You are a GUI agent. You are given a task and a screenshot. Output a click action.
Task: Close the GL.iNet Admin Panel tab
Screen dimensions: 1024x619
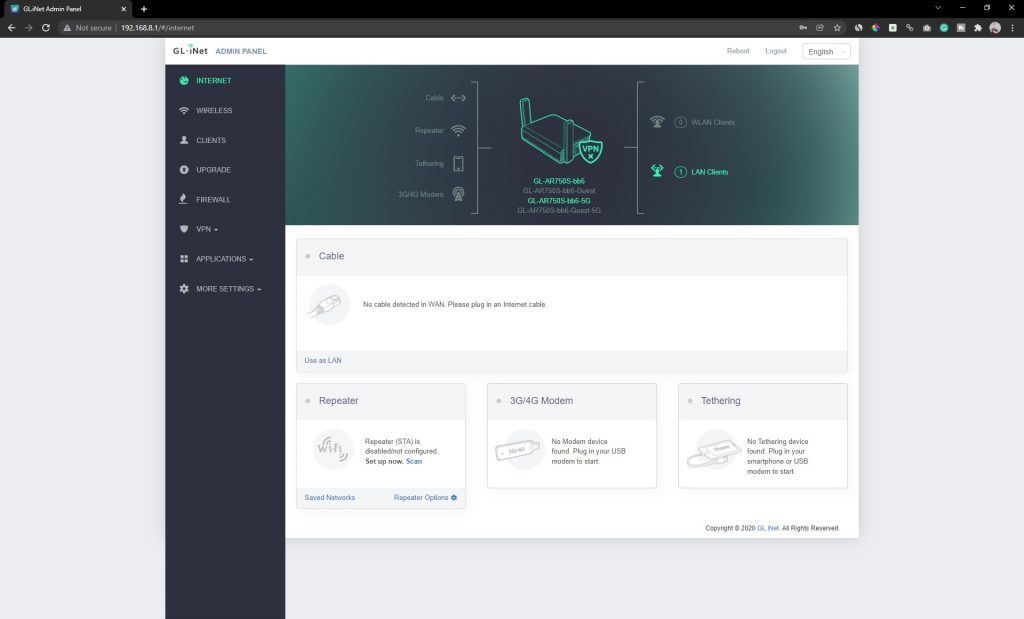123,9
